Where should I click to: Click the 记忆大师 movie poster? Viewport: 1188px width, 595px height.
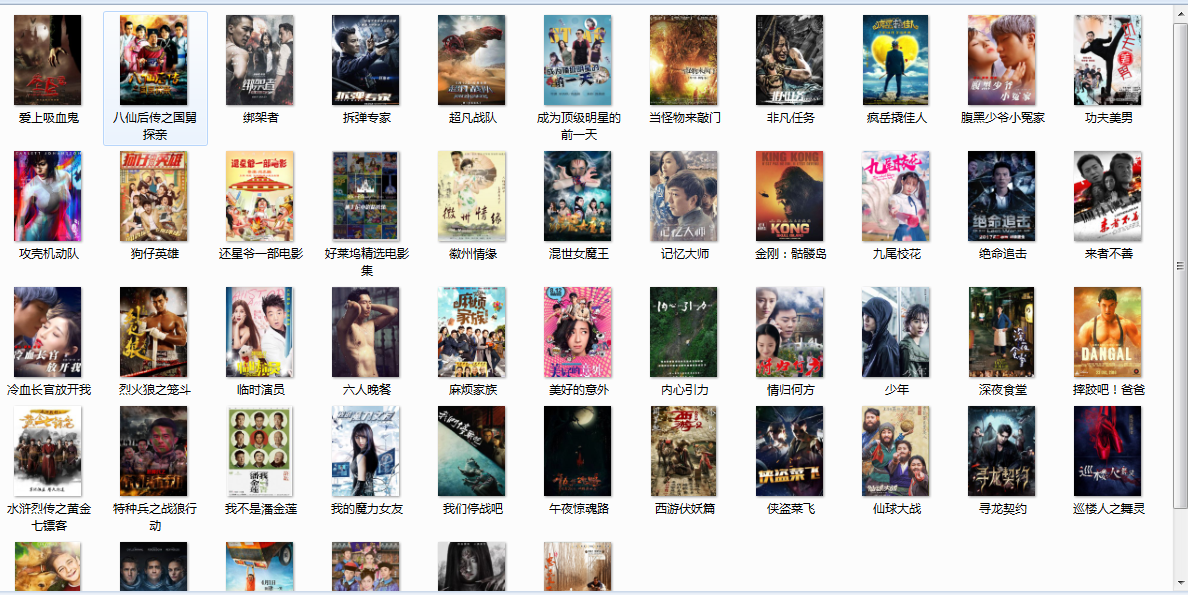pyautogui.click(x=683, y=196)
